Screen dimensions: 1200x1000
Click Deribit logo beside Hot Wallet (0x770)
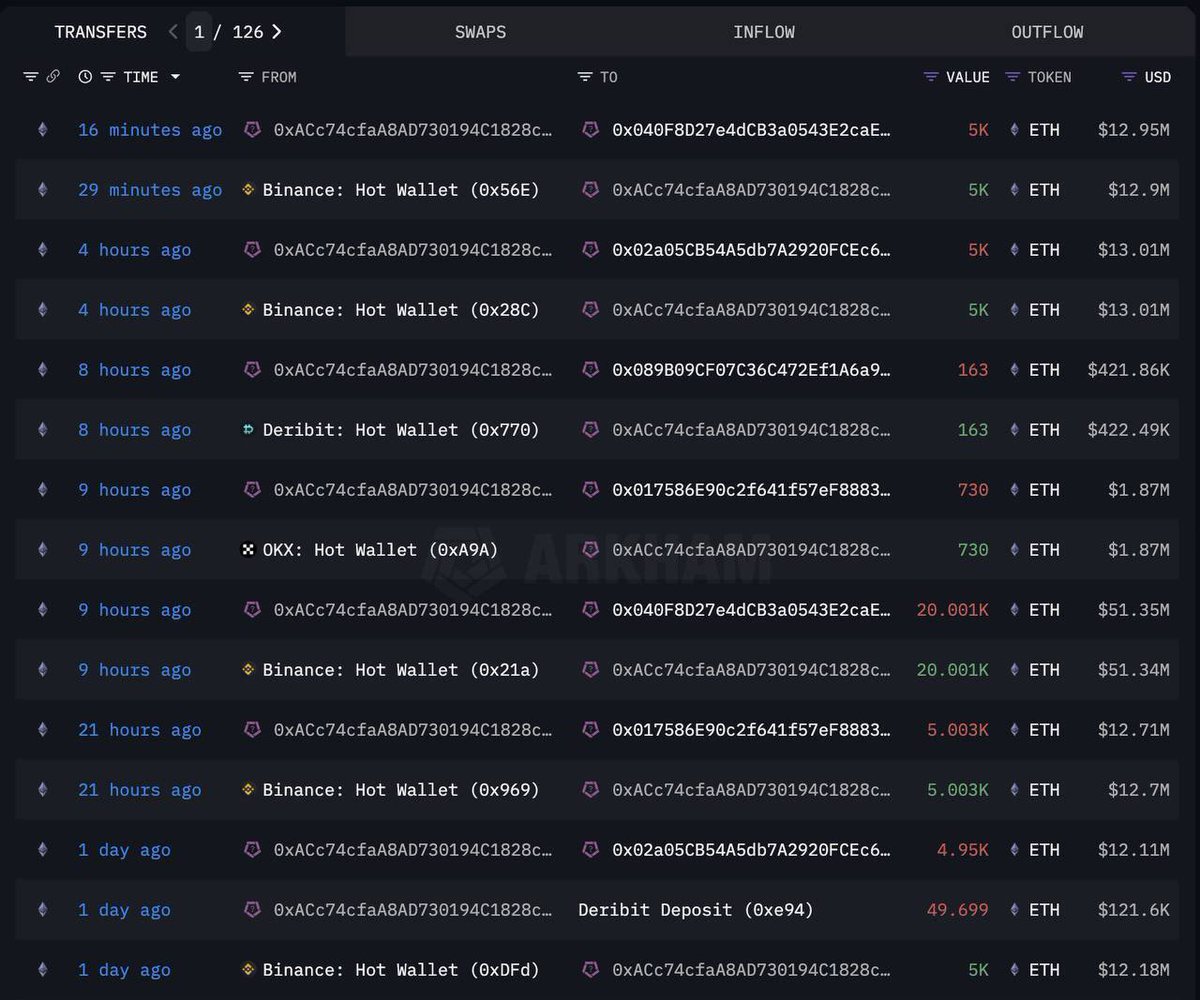click(249, 430)
